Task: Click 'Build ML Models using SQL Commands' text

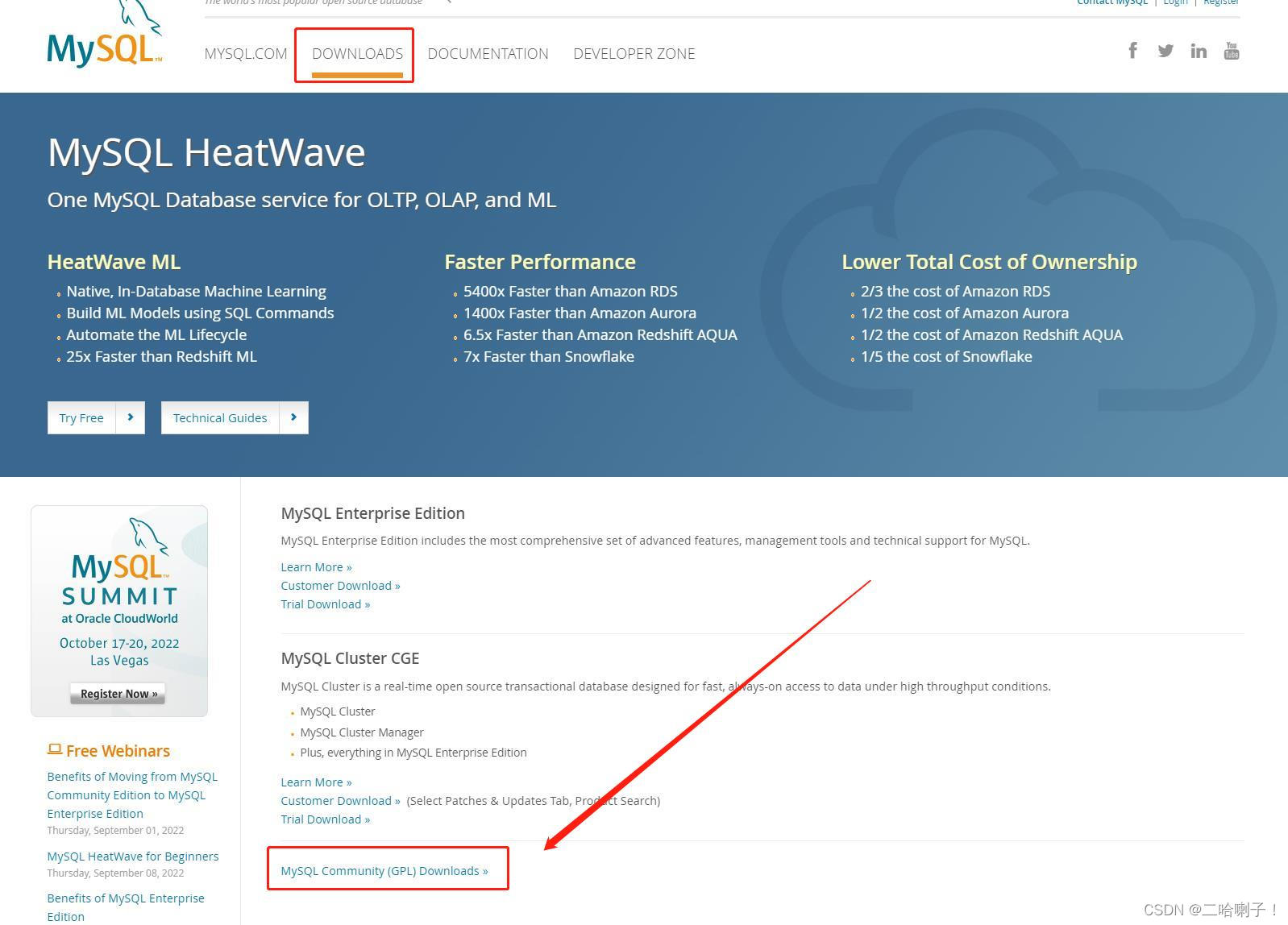Action: coord(200,313)
